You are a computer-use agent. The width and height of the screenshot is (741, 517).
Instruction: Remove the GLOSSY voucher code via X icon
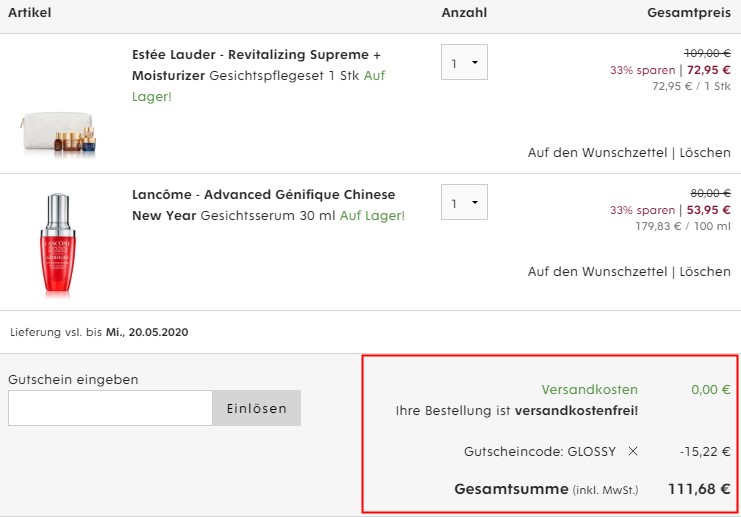[633, 451]
